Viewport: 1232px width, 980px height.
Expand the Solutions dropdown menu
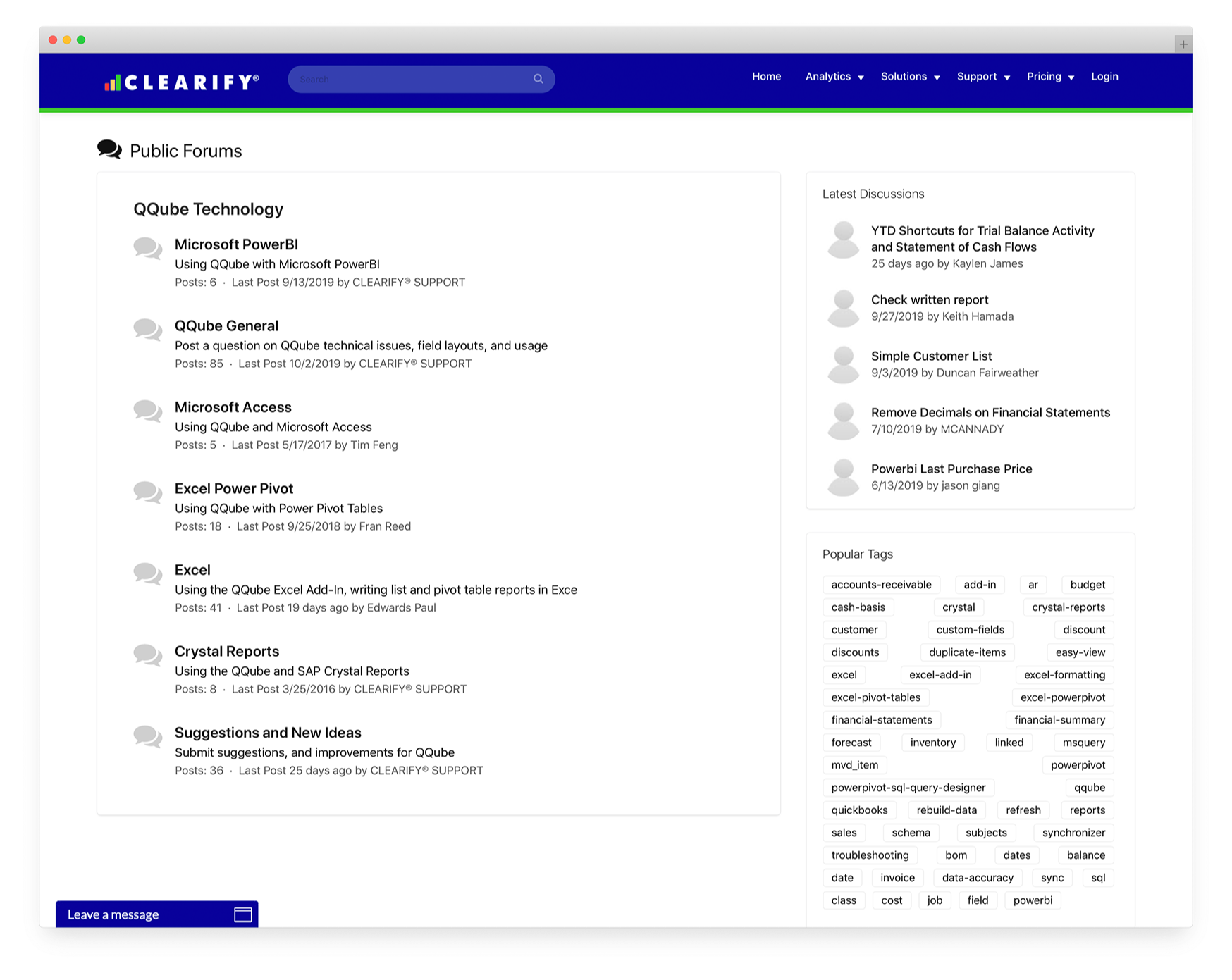click(x=910, y=77)
